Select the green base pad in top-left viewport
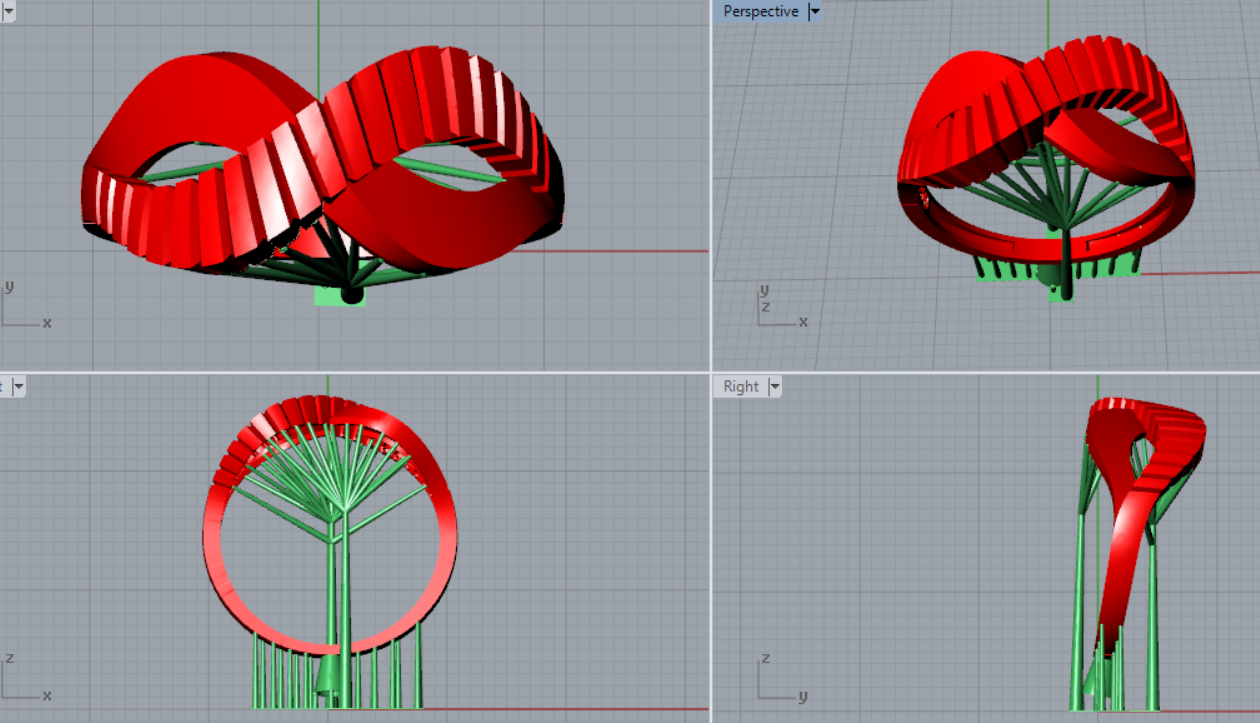This screenshot has width=1260, height=723. (330, 296)
